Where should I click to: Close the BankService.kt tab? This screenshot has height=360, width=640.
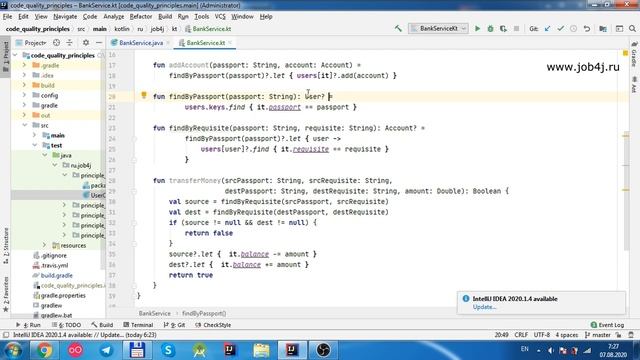(230, 43)
